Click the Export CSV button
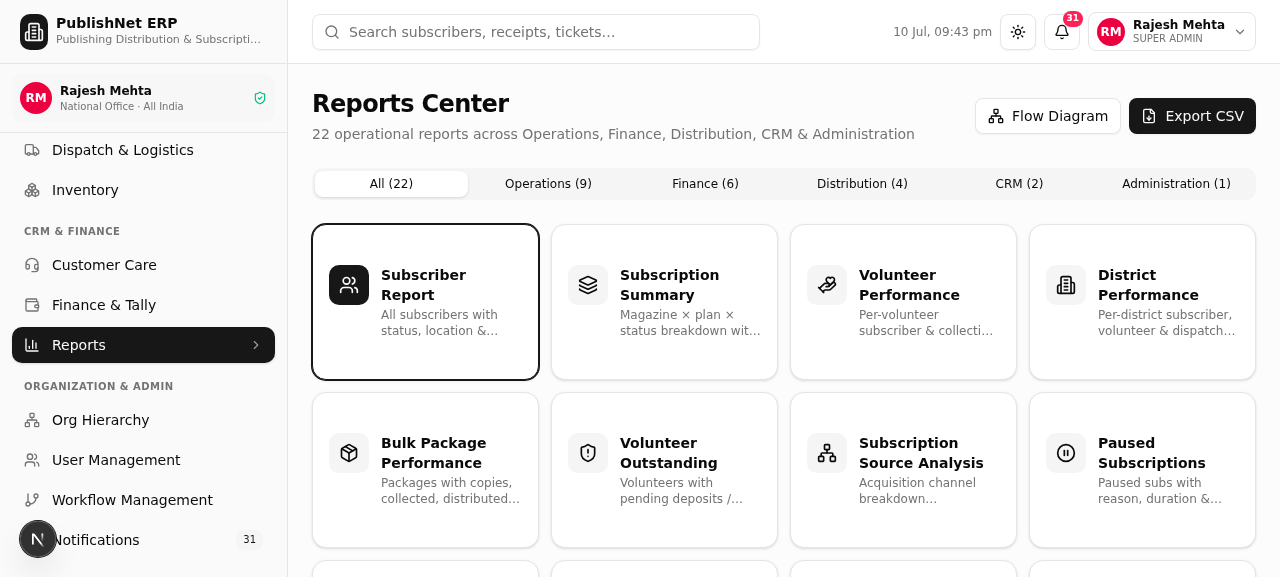 (x=1192, y=116)
